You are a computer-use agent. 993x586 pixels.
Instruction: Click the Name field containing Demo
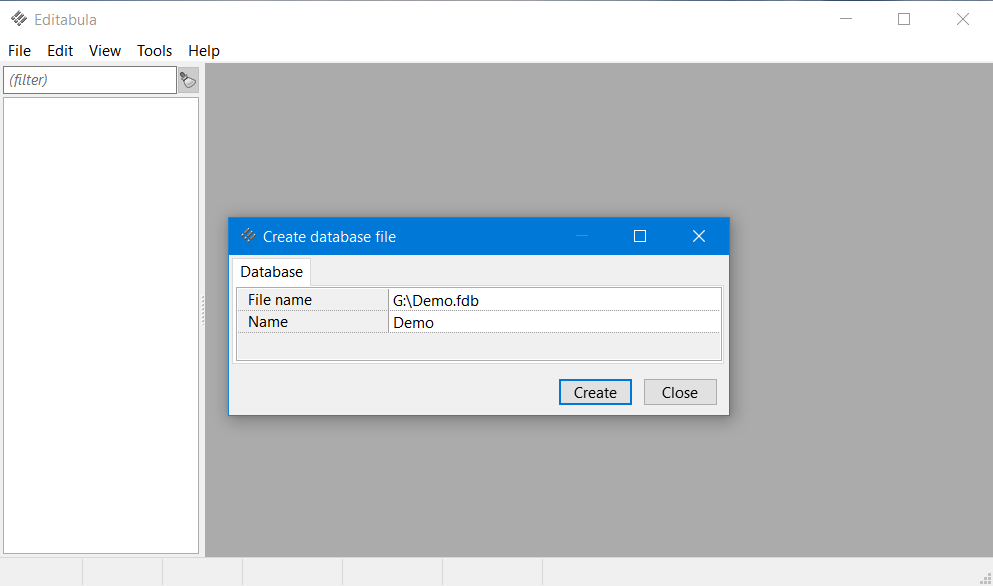pos(554,322)
